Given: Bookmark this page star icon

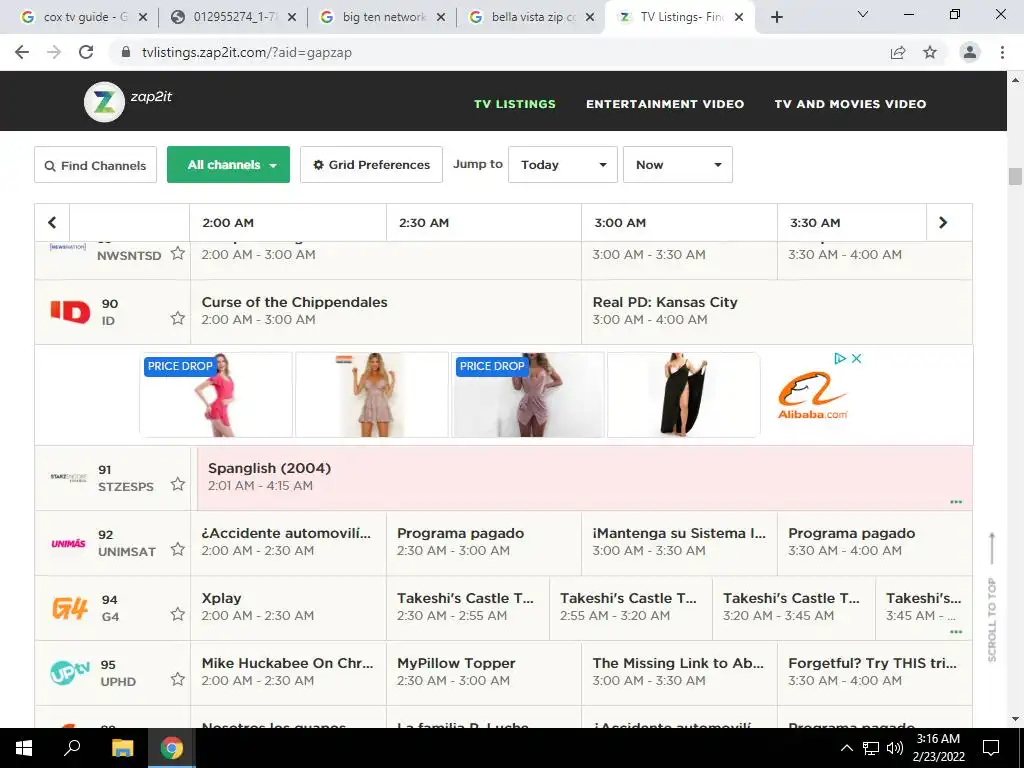Looking at the screenshot, I should point(930,52).
